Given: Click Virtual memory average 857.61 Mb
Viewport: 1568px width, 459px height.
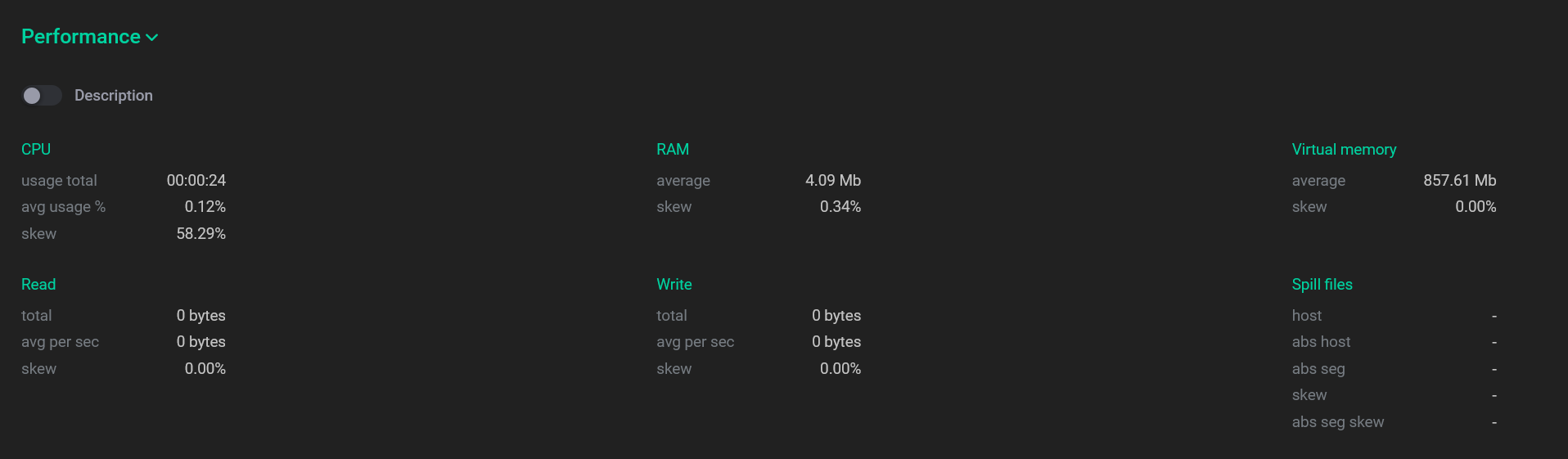Looking at the screenshot, I should (x=1459, y=181).
